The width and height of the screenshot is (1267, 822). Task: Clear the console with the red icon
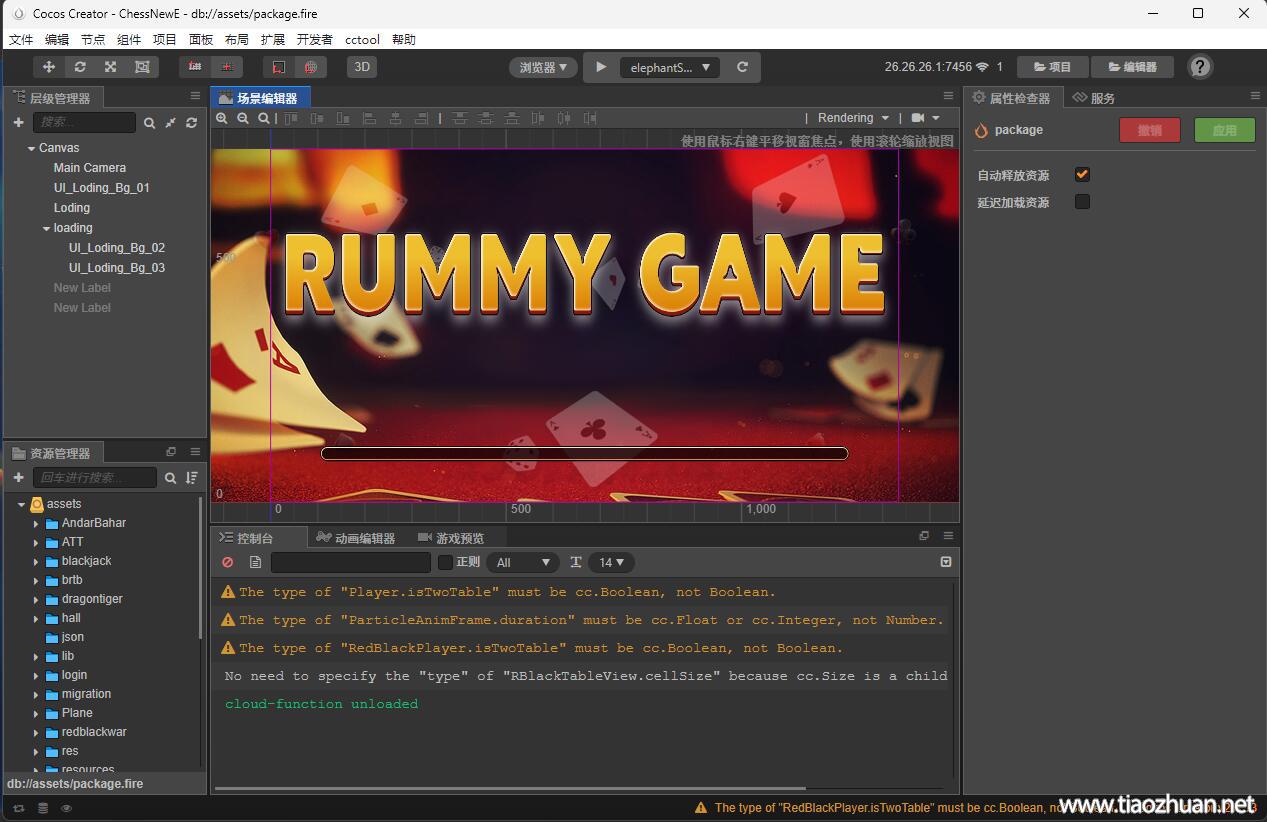click(x=228, y=563)
